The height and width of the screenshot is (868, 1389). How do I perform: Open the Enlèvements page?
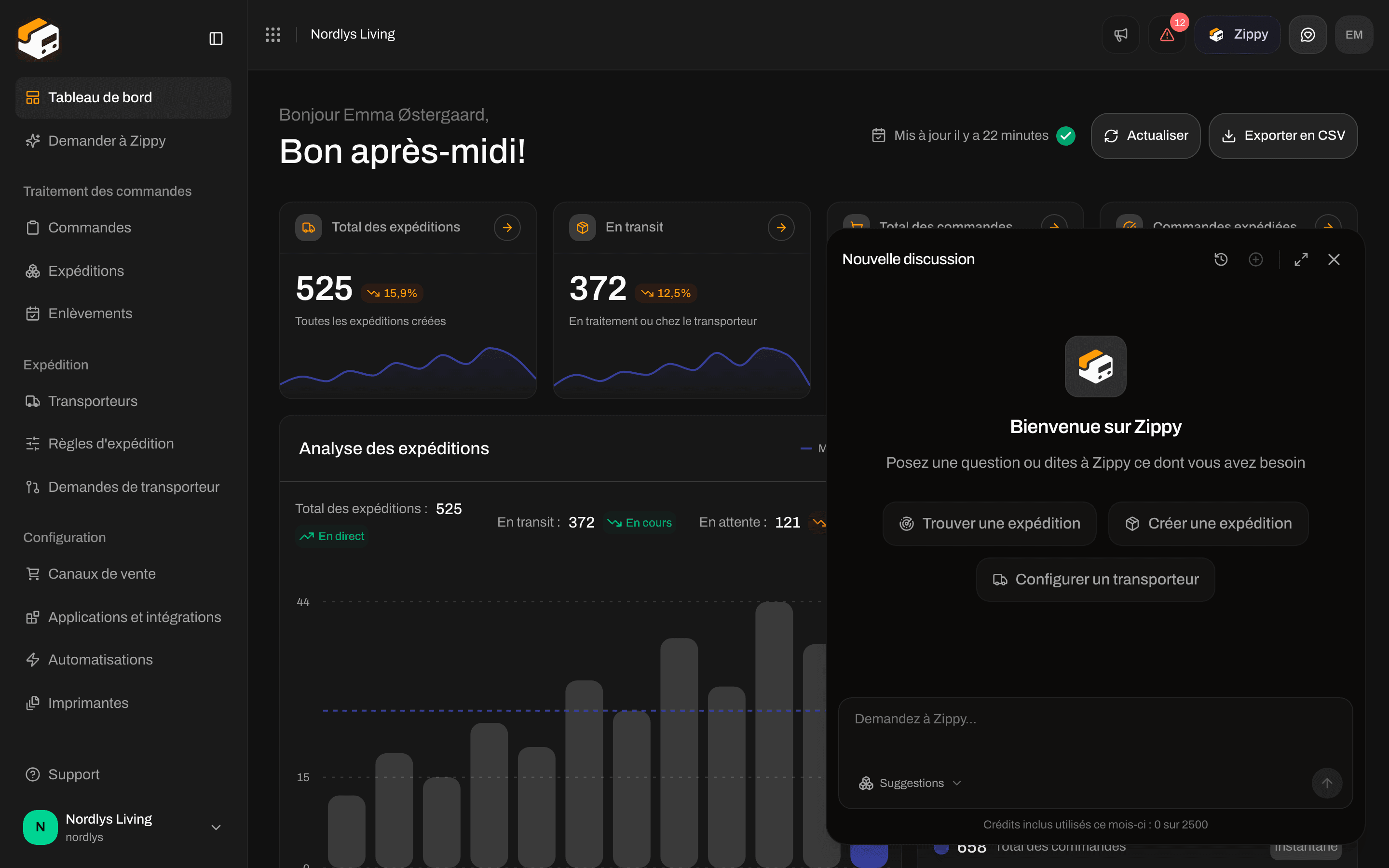(x=123, y=313)
